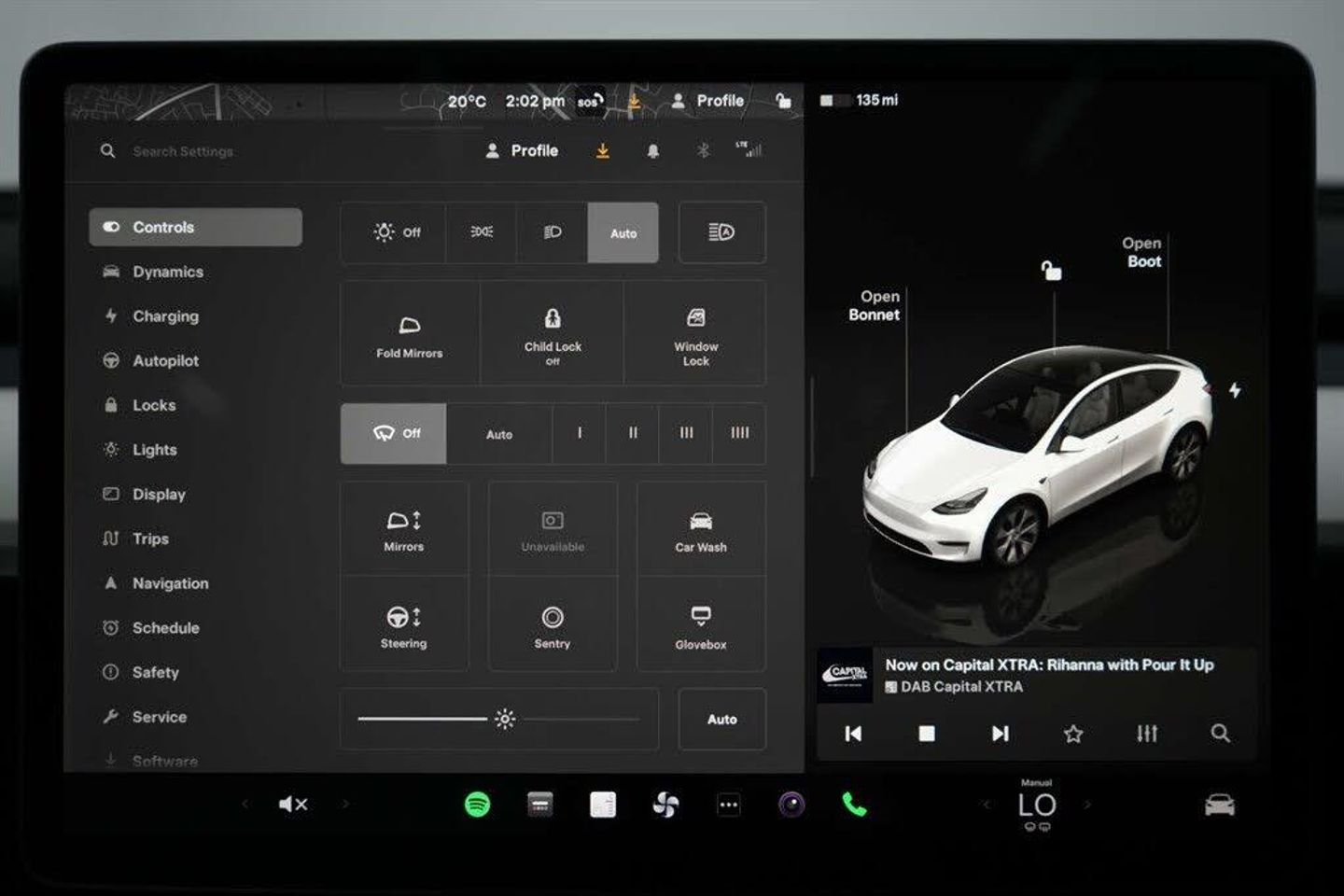Select low beam headlights mode
The height and width of the screenshot is (896, 1344).
click(553, 232)
